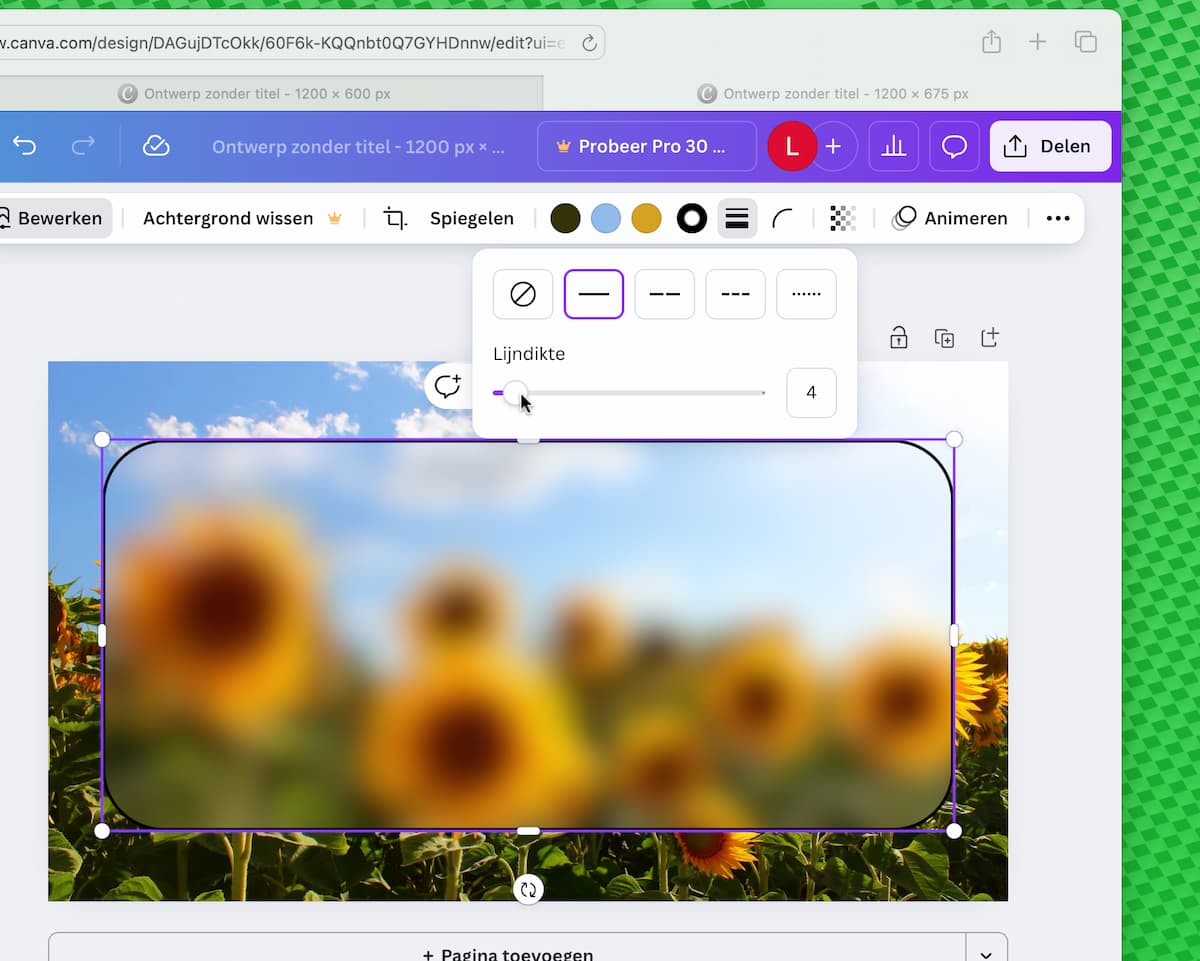The width and height of the screenshot is (1200, 961).
Task: Select the long dashed line style
Action: (665, 294)
